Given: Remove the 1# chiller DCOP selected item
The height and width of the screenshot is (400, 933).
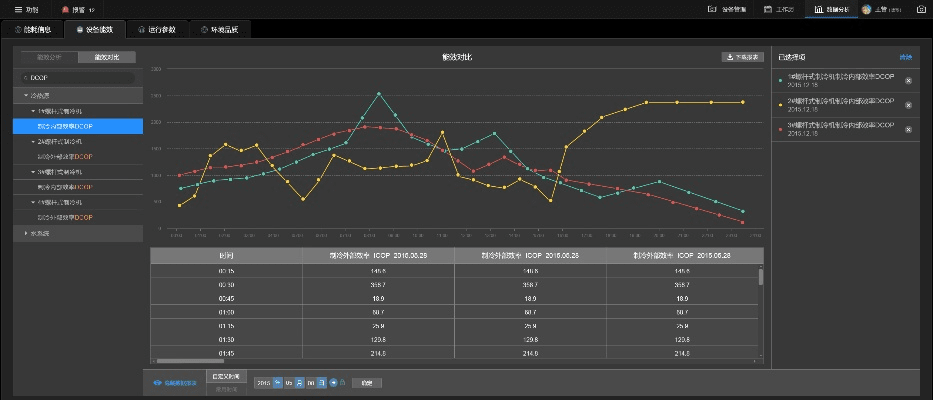Looking at the screenshot, I should point(908,80).
